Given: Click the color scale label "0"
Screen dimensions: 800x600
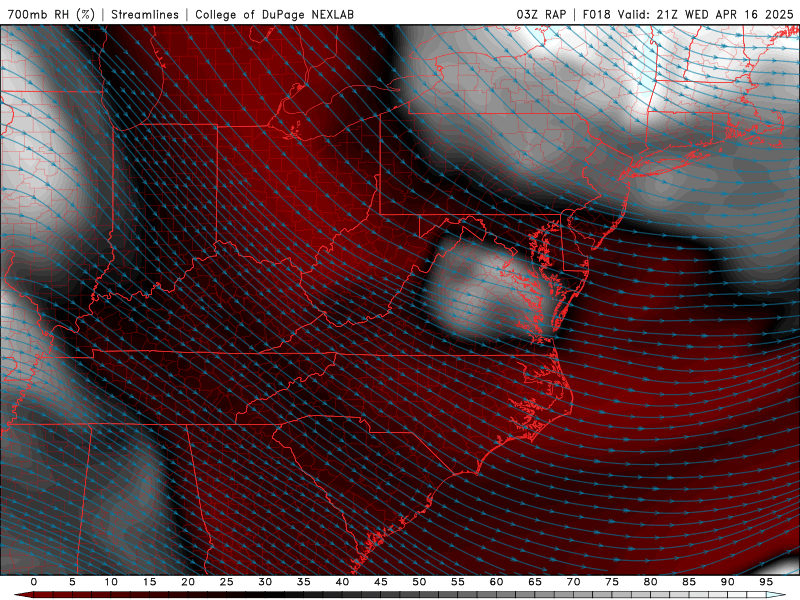Looking at the screenshot, I should 34,582.
